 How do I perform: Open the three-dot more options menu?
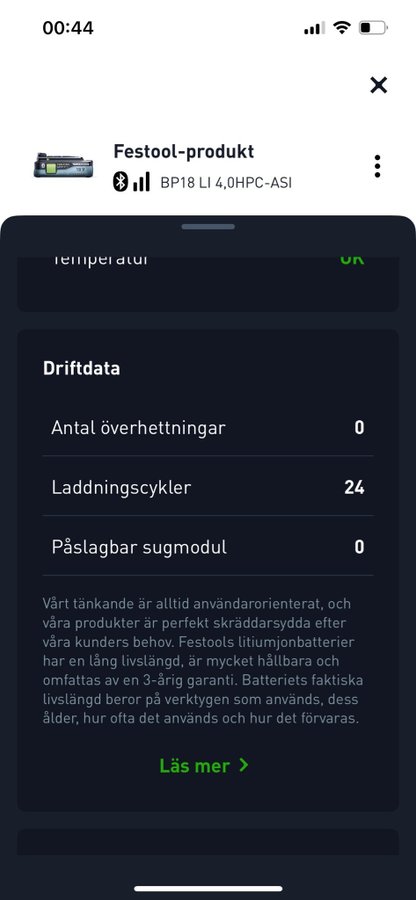pyautogui.click(x=377, y=166)
